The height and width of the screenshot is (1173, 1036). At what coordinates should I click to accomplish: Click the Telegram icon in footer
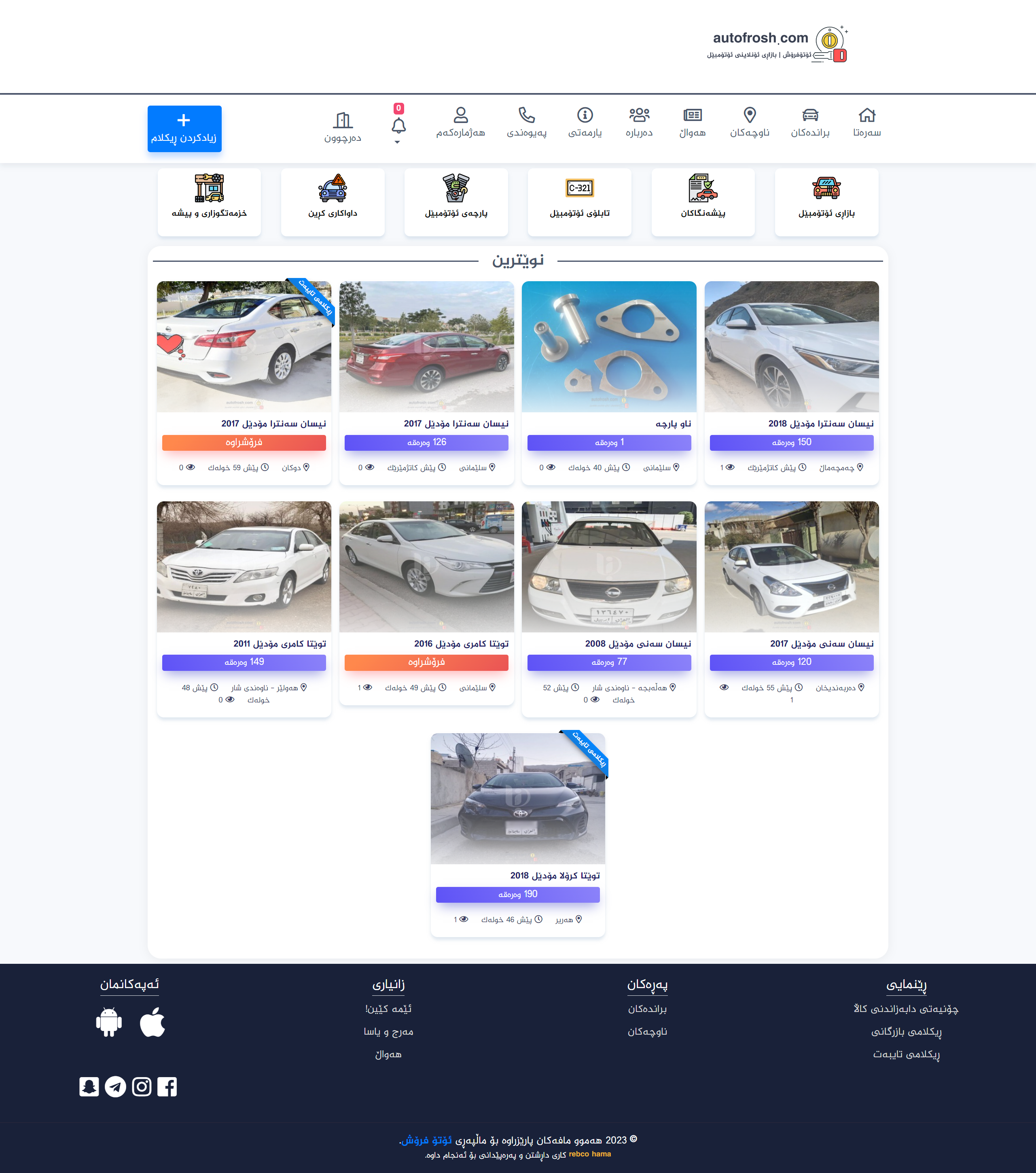(x=115, y=1087)
